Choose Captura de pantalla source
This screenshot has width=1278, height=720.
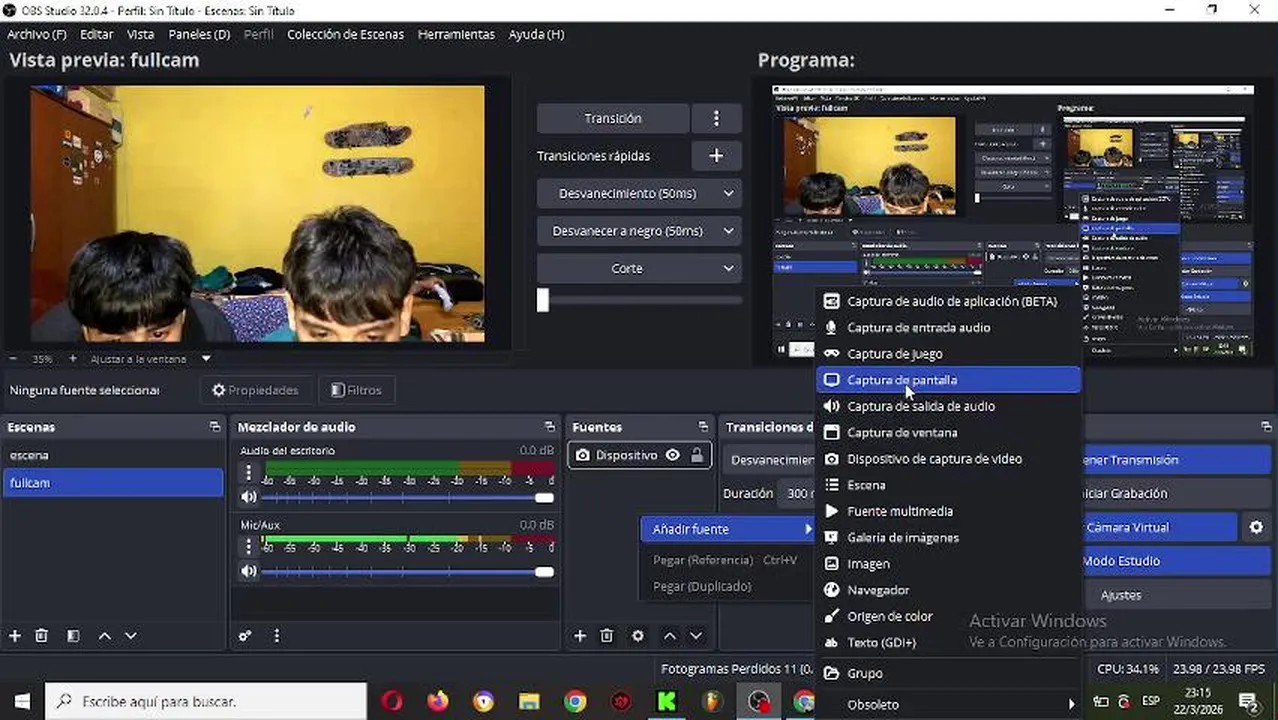tap(949, 380)
